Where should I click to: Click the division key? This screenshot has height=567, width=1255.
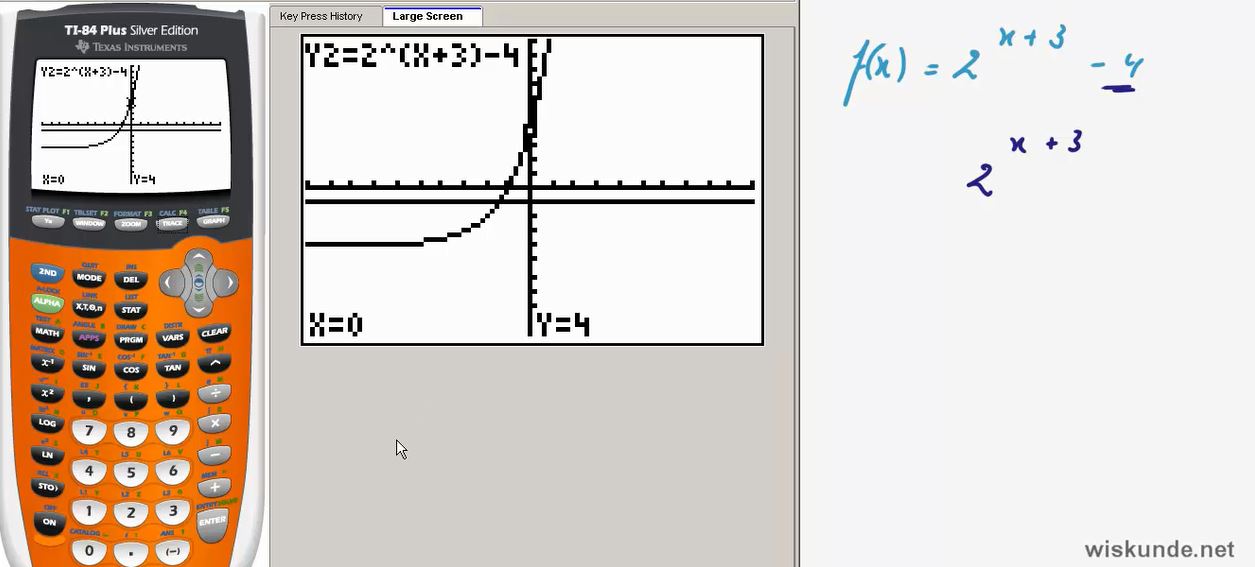coord(214,392)
